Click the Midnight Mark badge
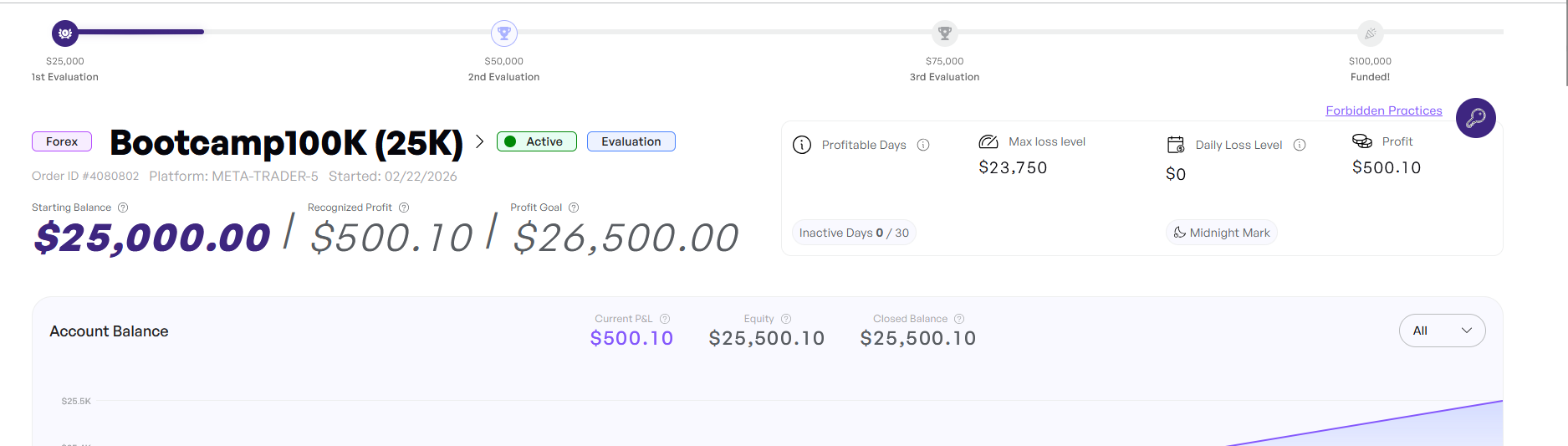Viewport: 1568px width, 446px height. tap(1221, 233)
